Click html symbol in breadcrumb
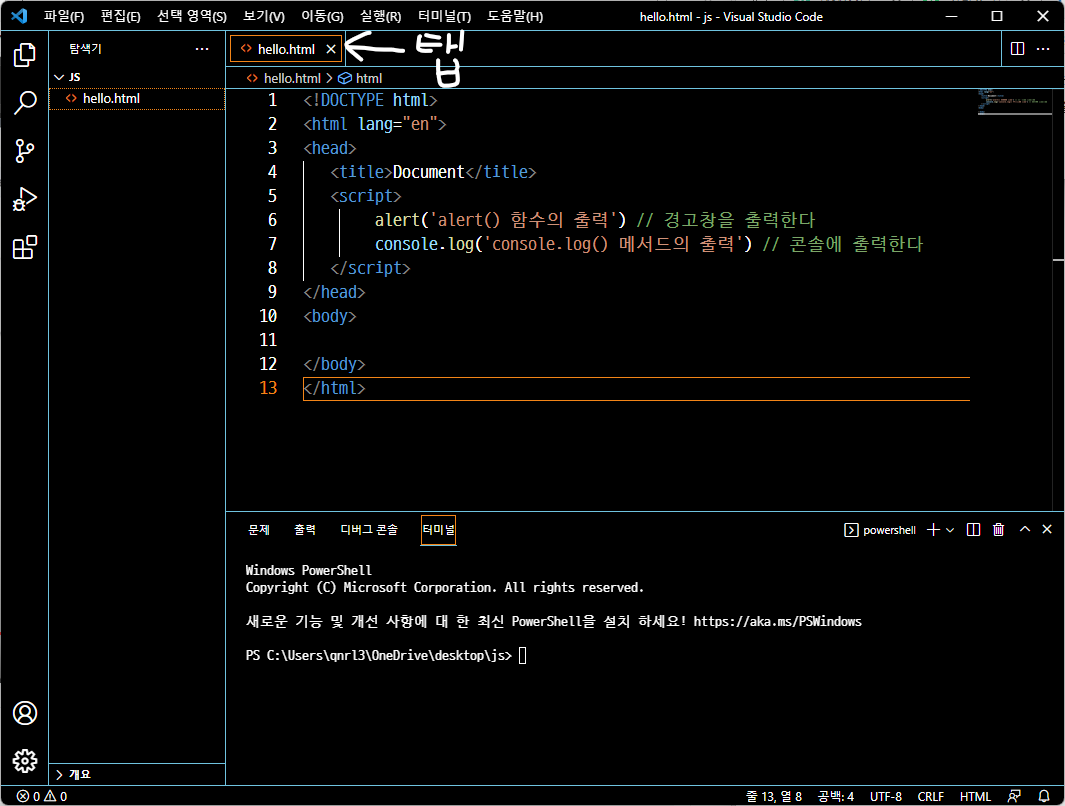The image size is (1065, 806). 361,78
